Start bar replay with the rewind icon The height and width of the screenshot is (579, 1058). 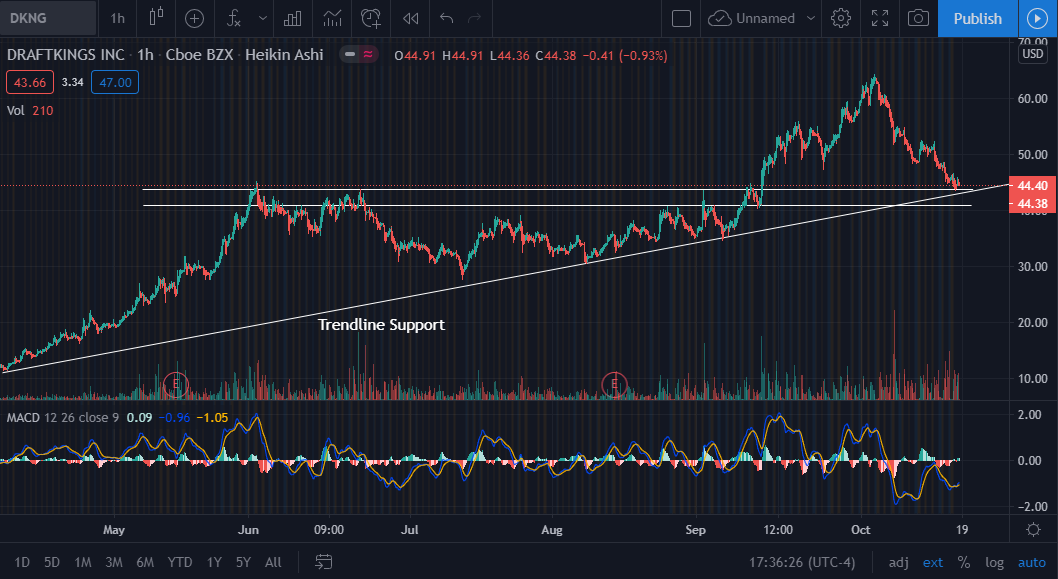tap(410, 18)
